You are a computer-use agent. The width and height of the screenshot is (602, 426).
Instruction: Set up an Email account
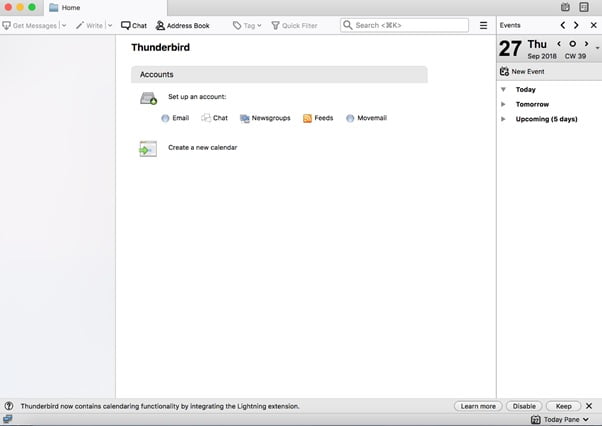pyautogui.click(x=175, y=118)
